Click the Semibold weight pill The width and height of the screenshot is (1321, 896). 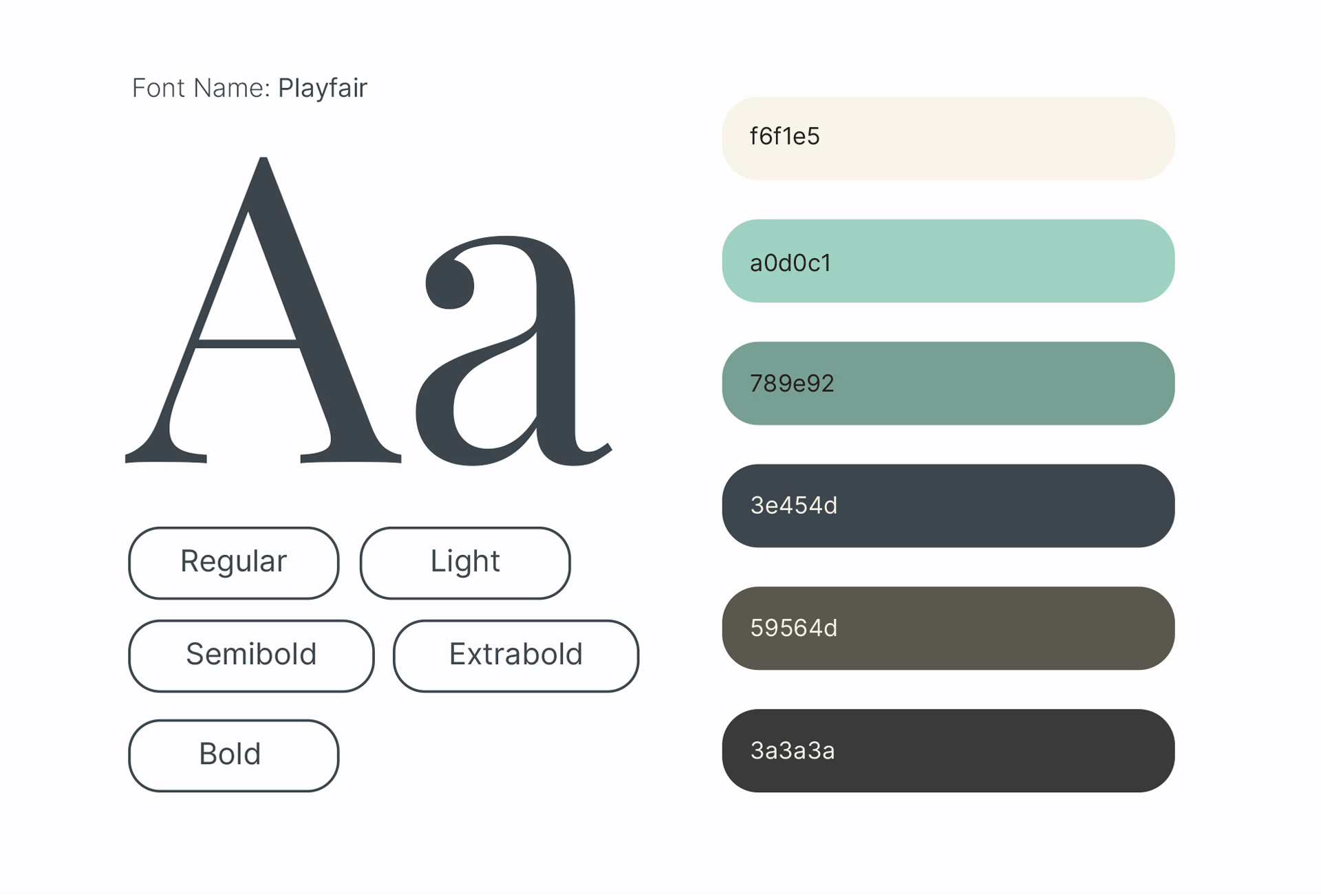pos(251,656)
